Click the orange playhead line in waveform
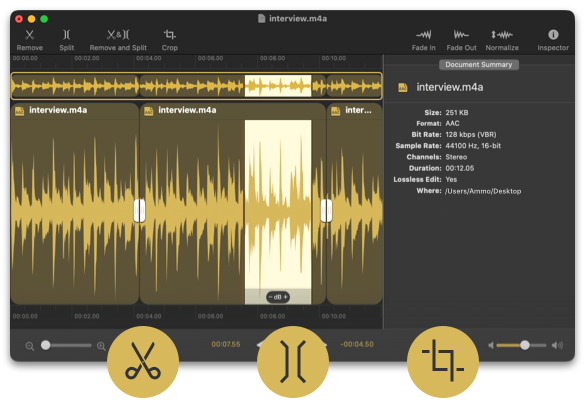 click(244, 212)
